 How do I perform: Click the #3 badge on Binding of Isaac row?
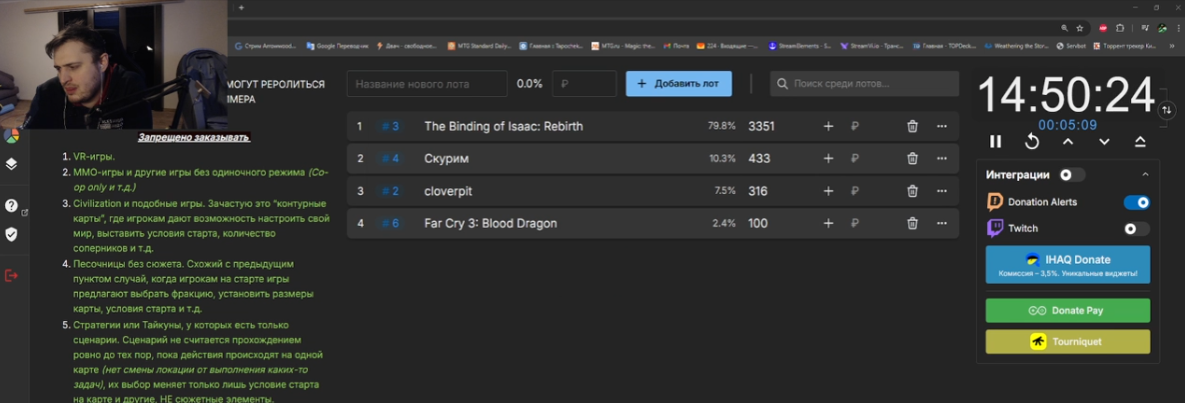(390, 126)
